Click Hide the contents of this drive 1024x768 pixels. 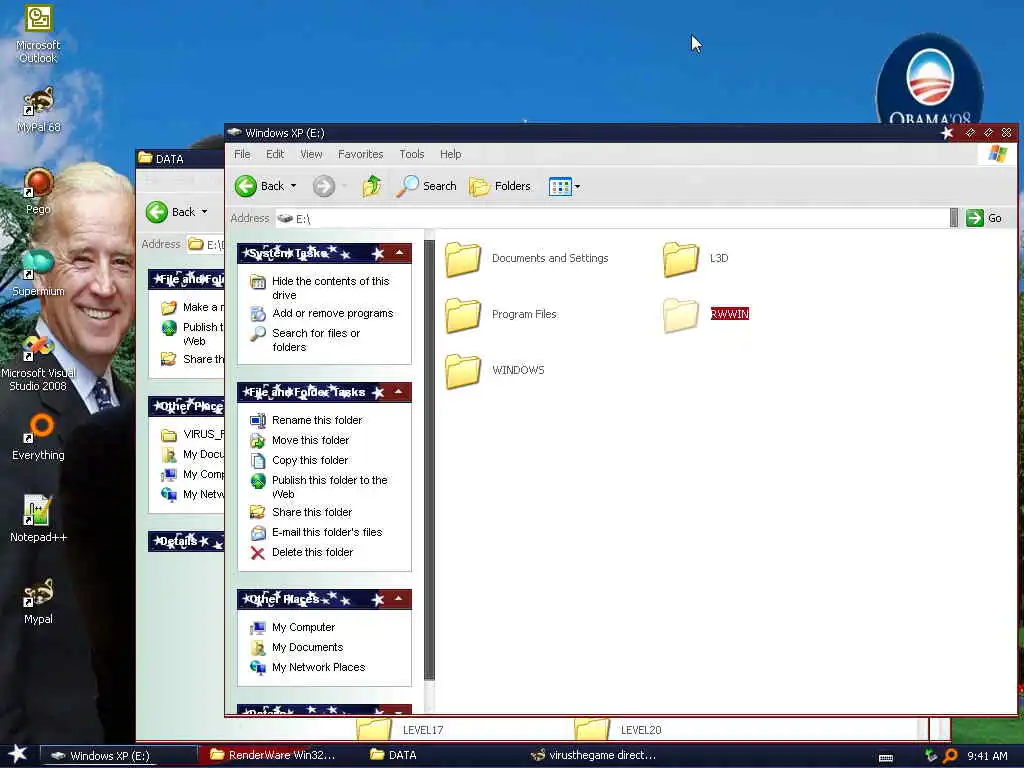point(330,288)
